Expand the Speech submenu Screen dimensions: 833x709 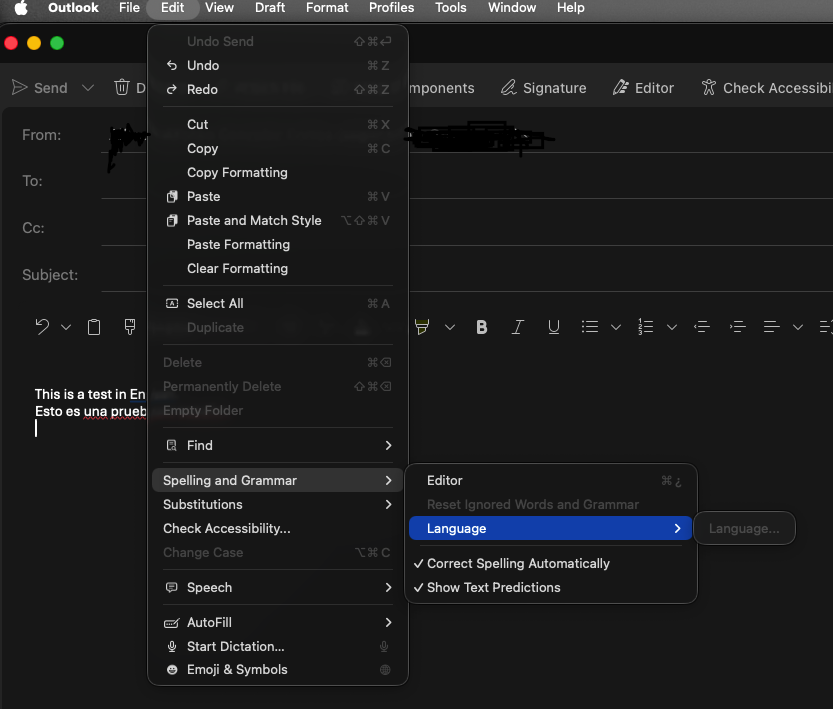coord(277,587)
